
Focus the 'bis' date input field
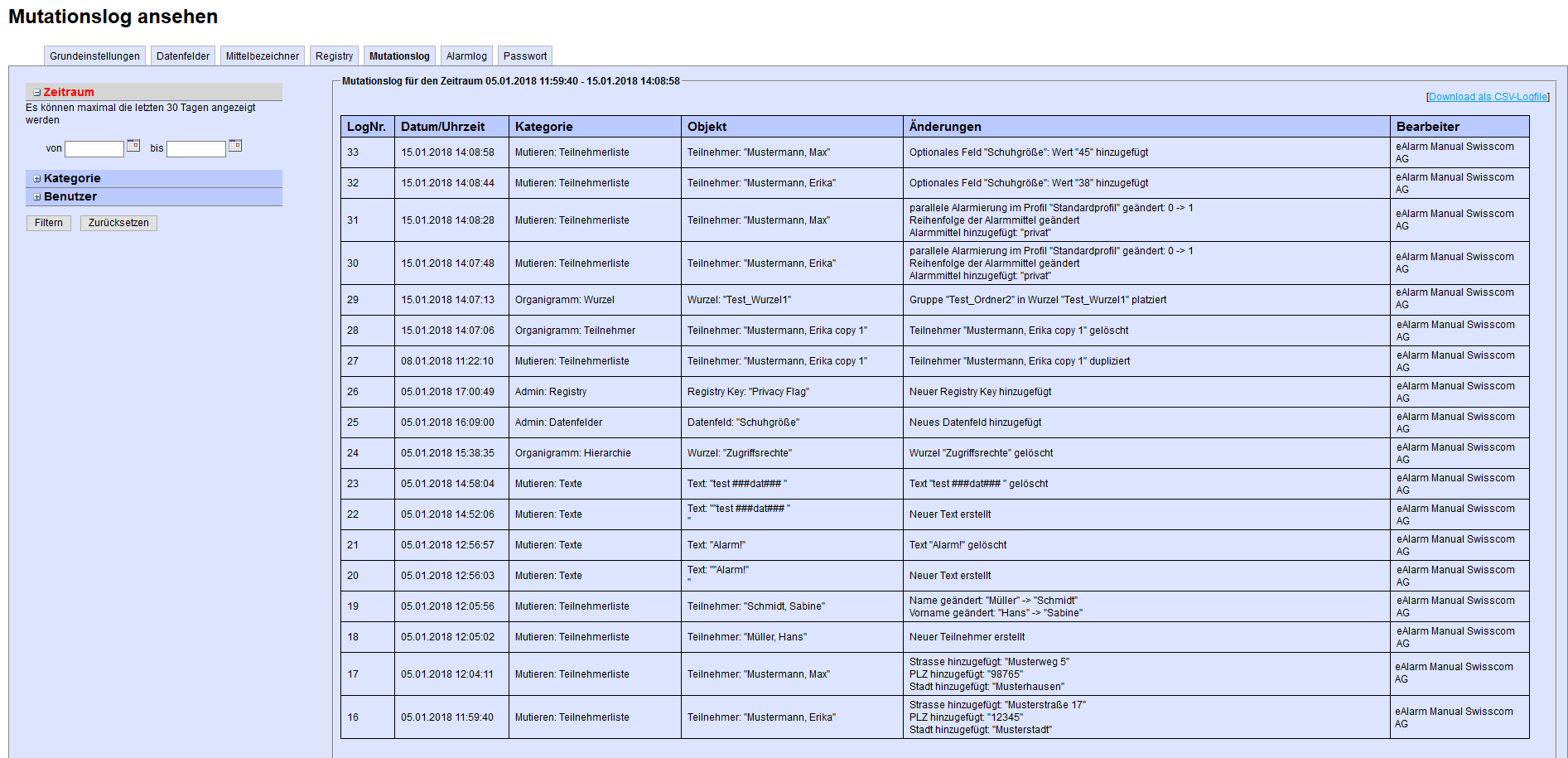(196, 149)
